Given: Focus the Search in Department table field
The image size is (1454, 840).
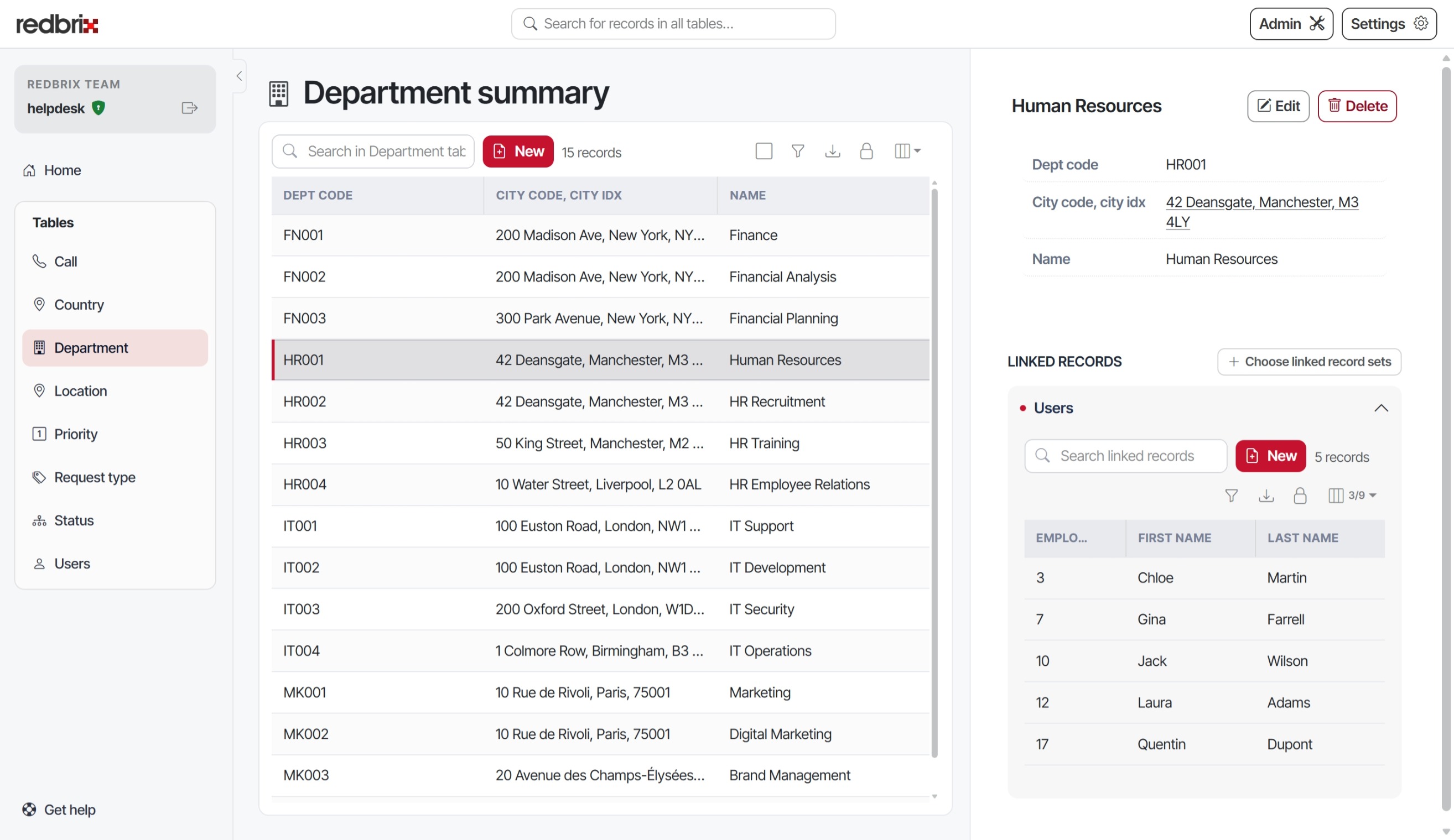Looking at the screenshot, I should (x=373, y=152).
